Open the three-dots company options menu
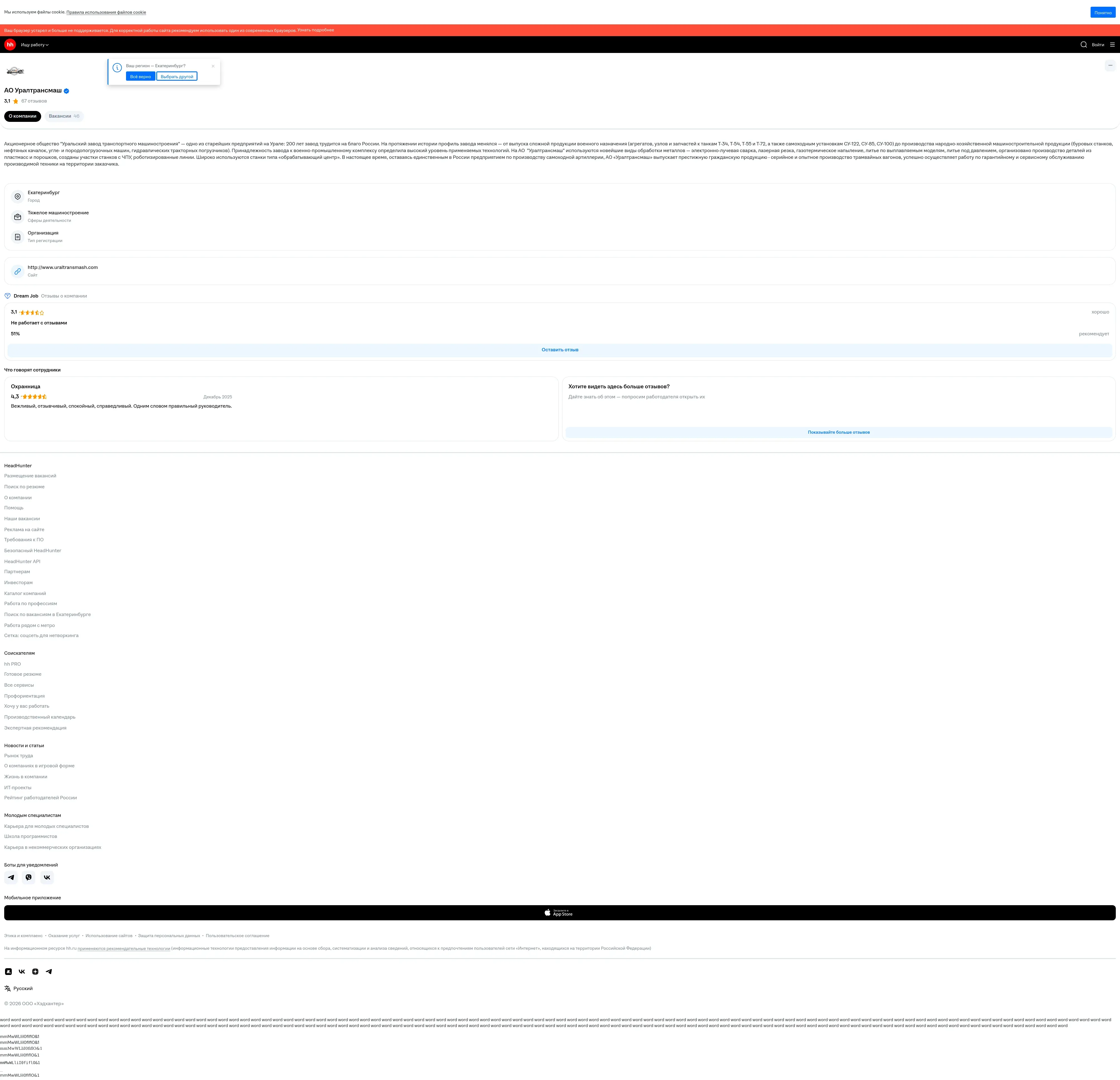The height and width of the screenshot is (1080, 1120). coord(1110,65)
